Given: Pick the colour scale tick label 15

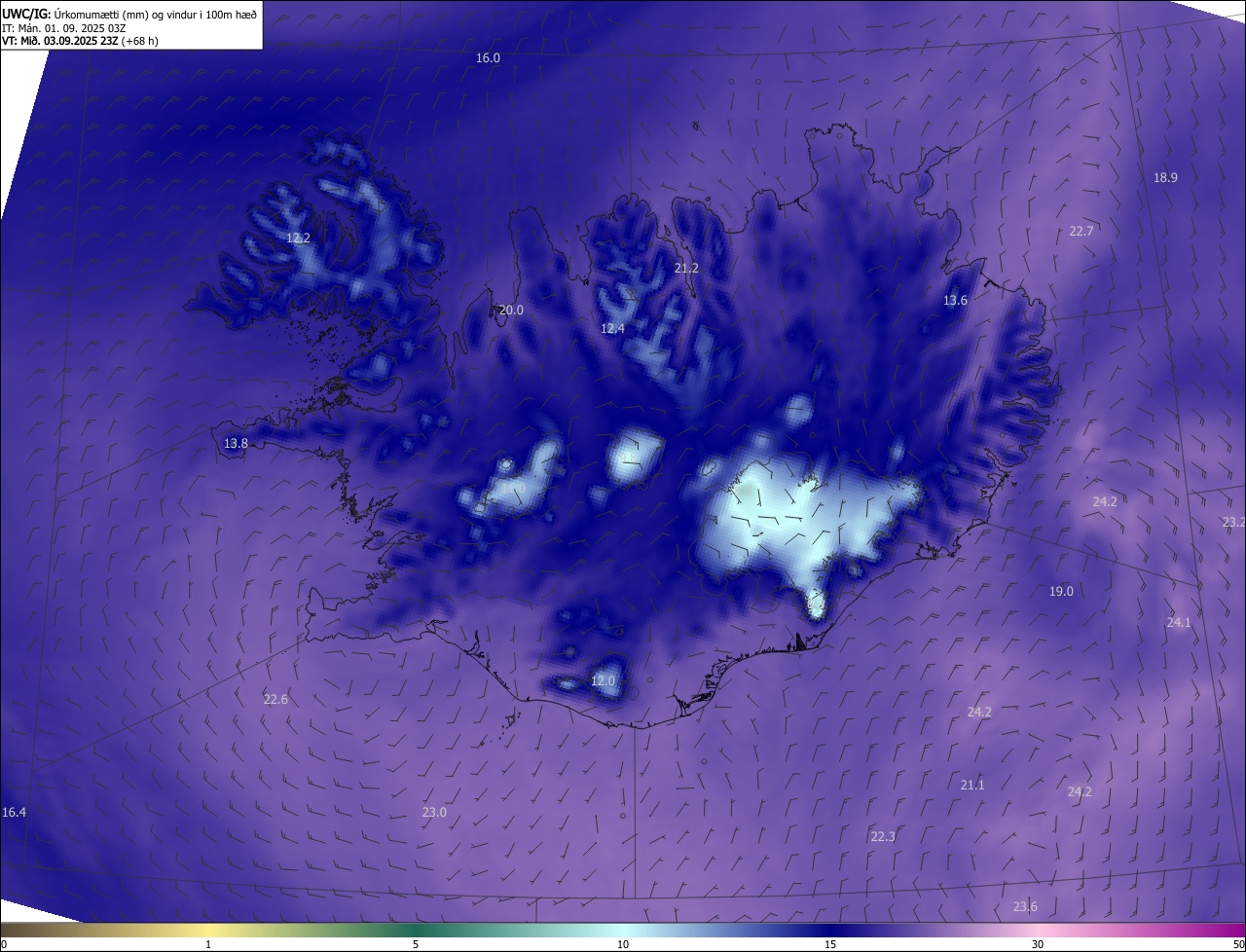Looking at the screenshot, I should tap(830, 944).
